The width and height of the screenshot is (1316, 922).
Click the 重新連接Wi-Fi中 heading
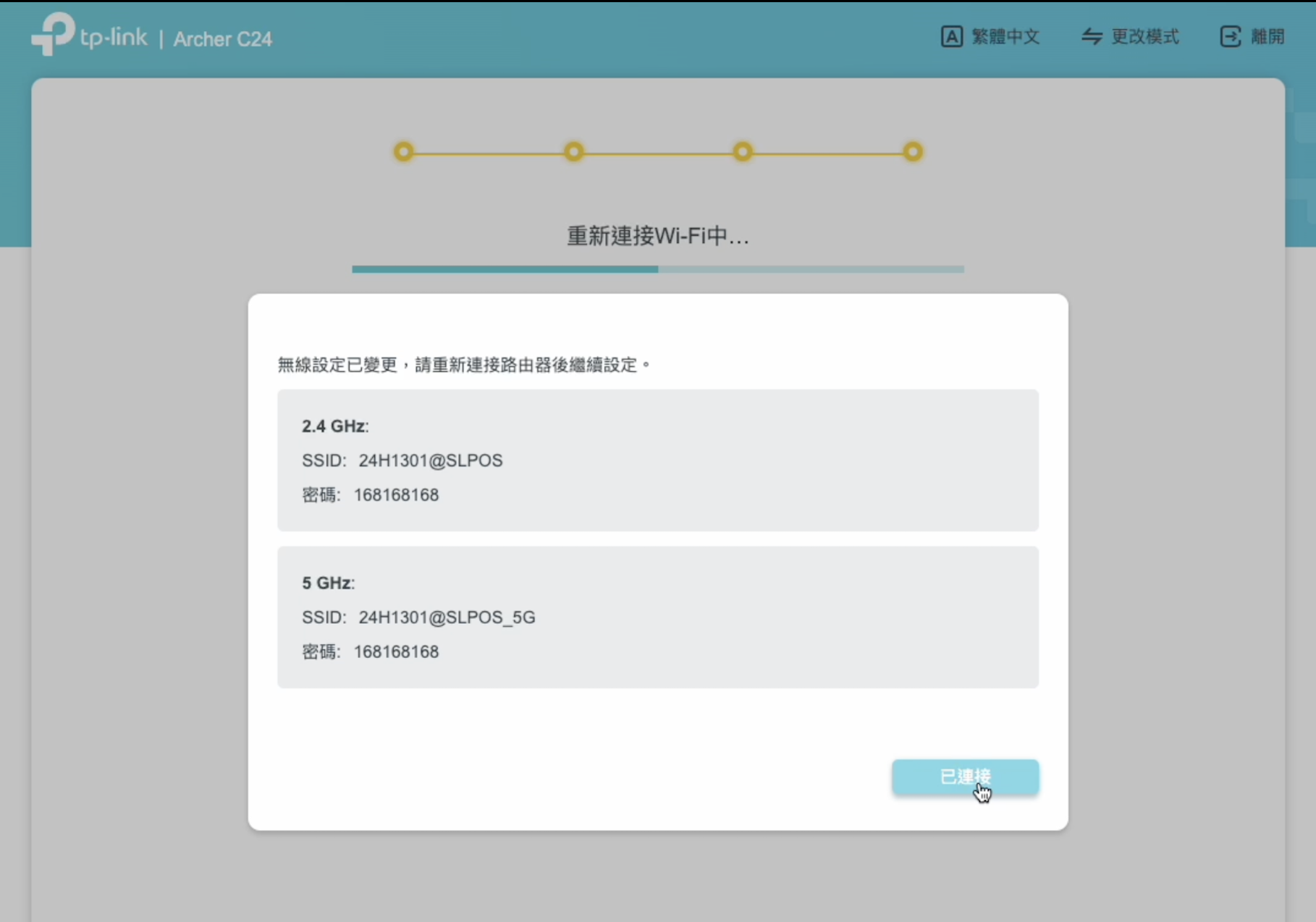(657, 236)
